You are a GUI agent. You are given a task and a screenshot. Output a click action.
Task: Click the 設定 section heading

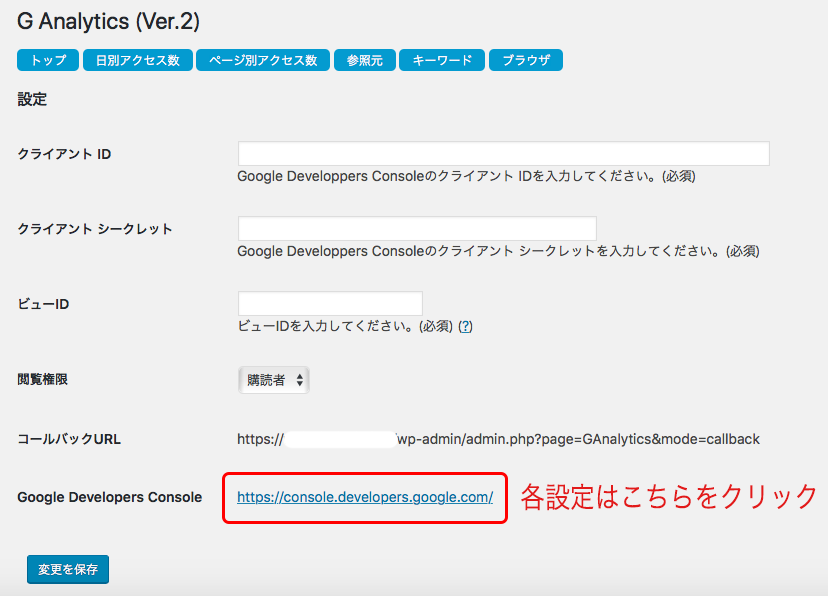pos(32,99)
